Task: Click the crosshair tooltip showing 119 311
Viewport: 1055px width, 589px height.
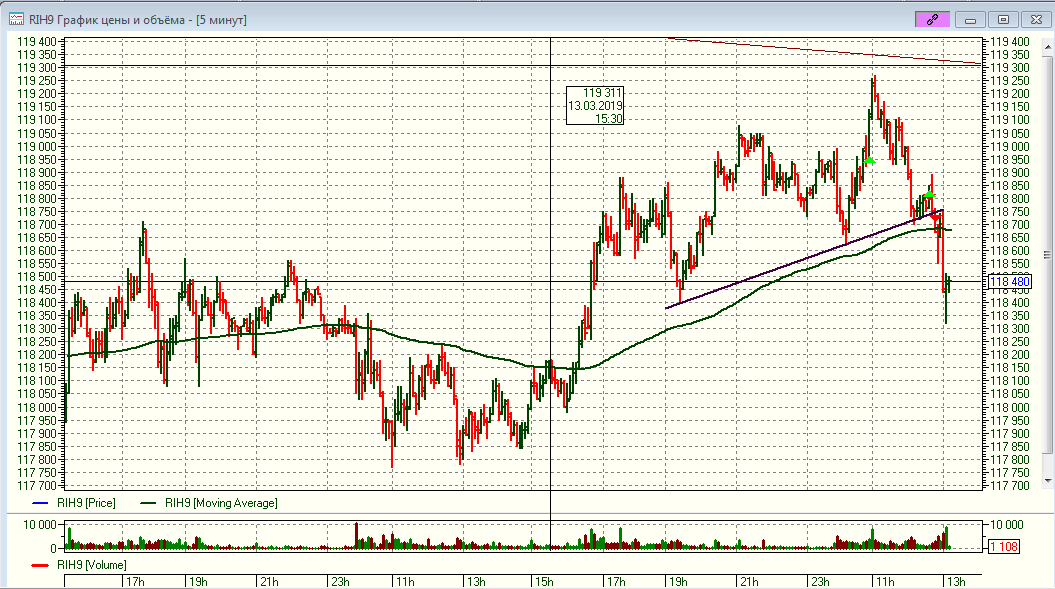Action: point(596,105)
